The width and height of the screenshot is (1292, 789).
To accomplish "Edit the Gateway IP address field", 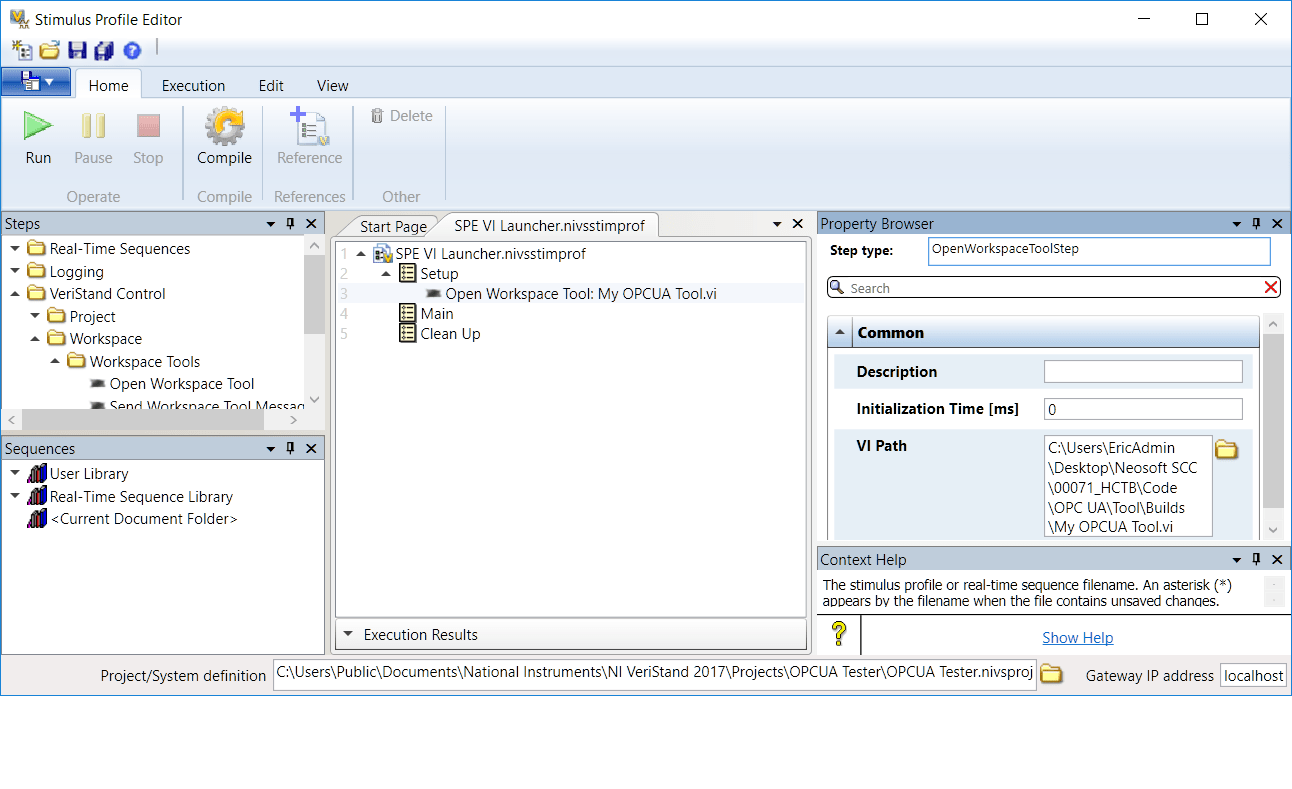I will pos(1253,675).
